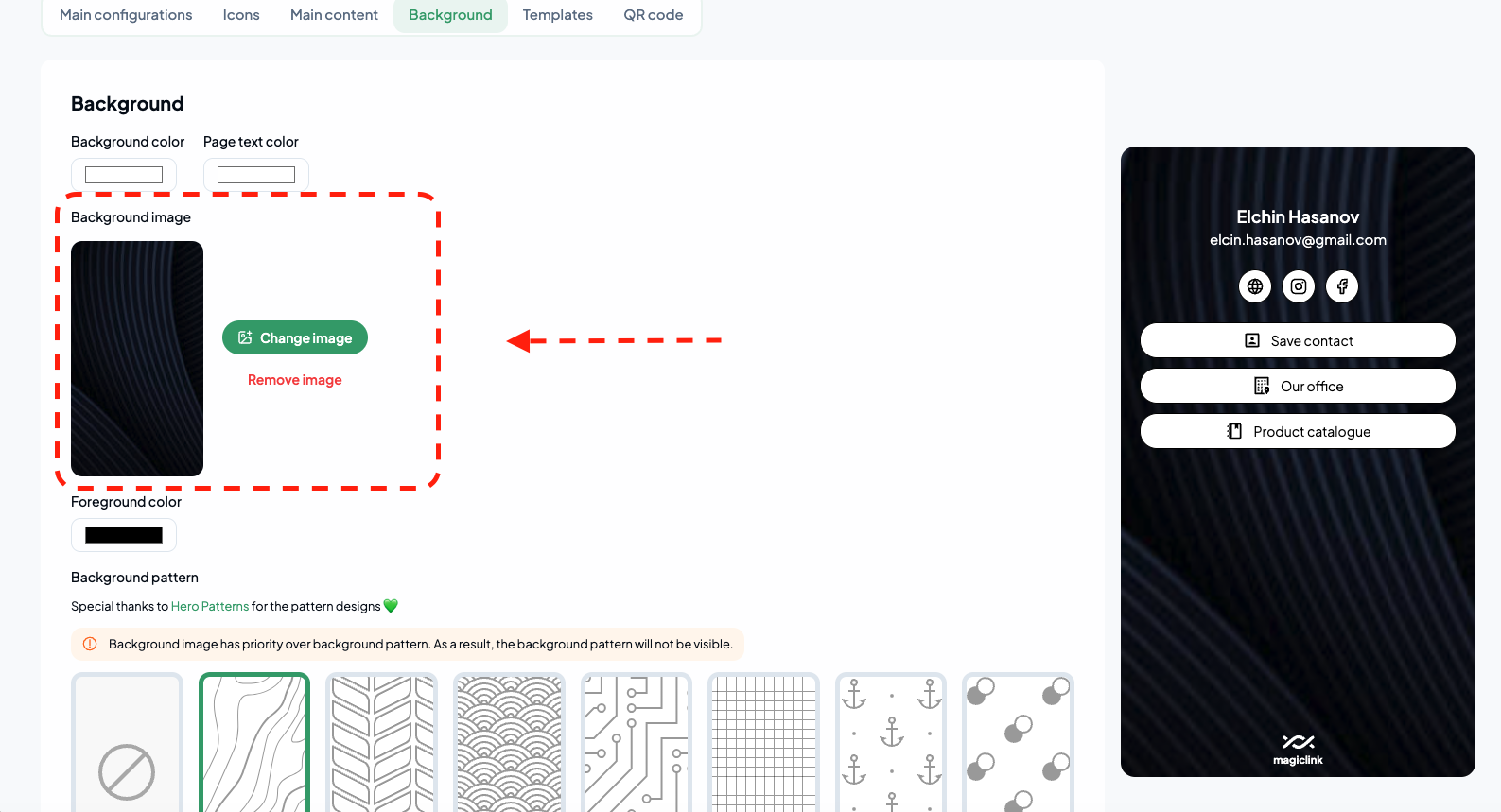Open the Page text color picker

pos(256,175)
